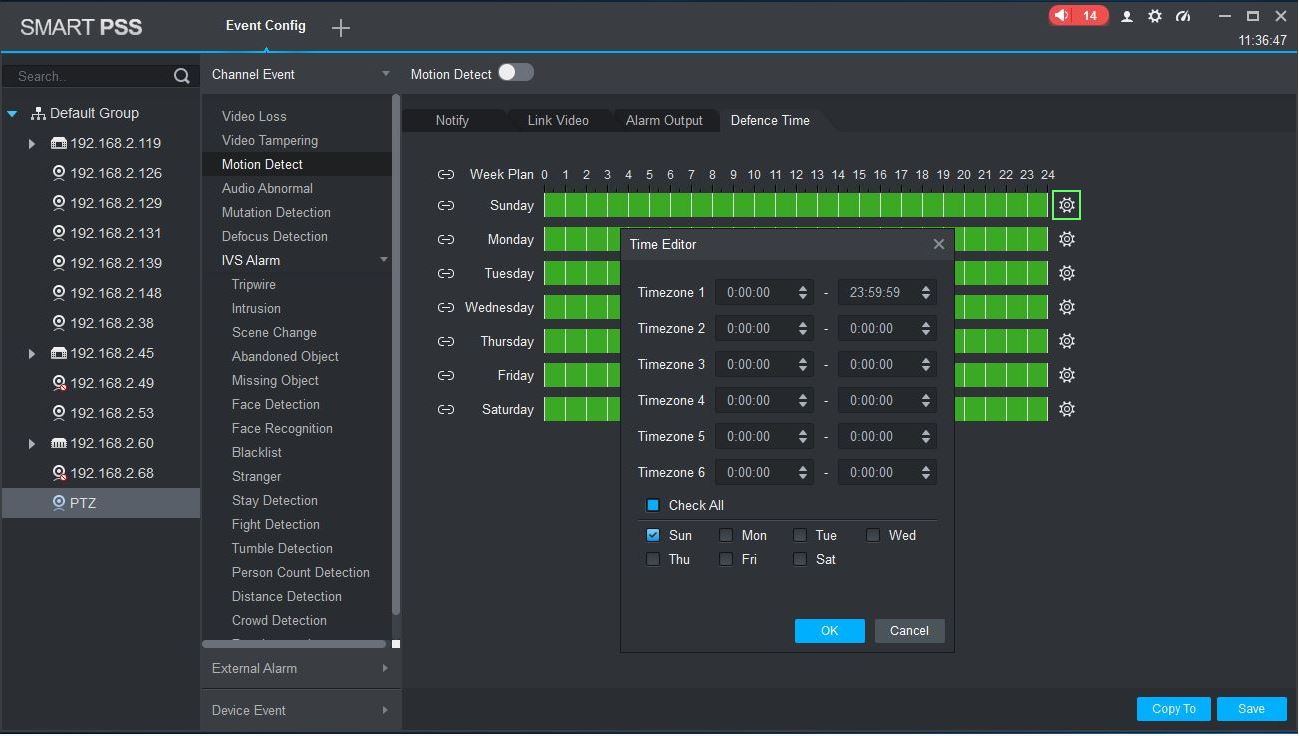Open the Wednesday schedule gear icon
The image size is (1299, 736).
click(x=1067, y=307)
